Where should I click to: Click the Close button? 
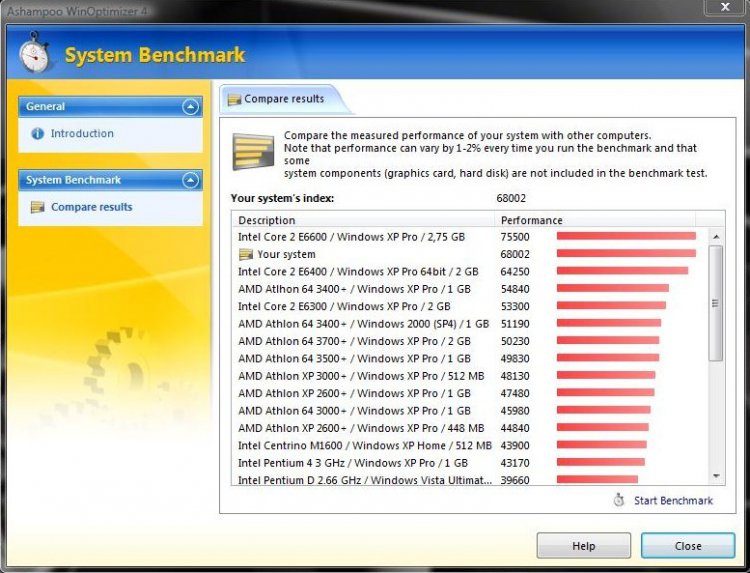coord(688,546)
